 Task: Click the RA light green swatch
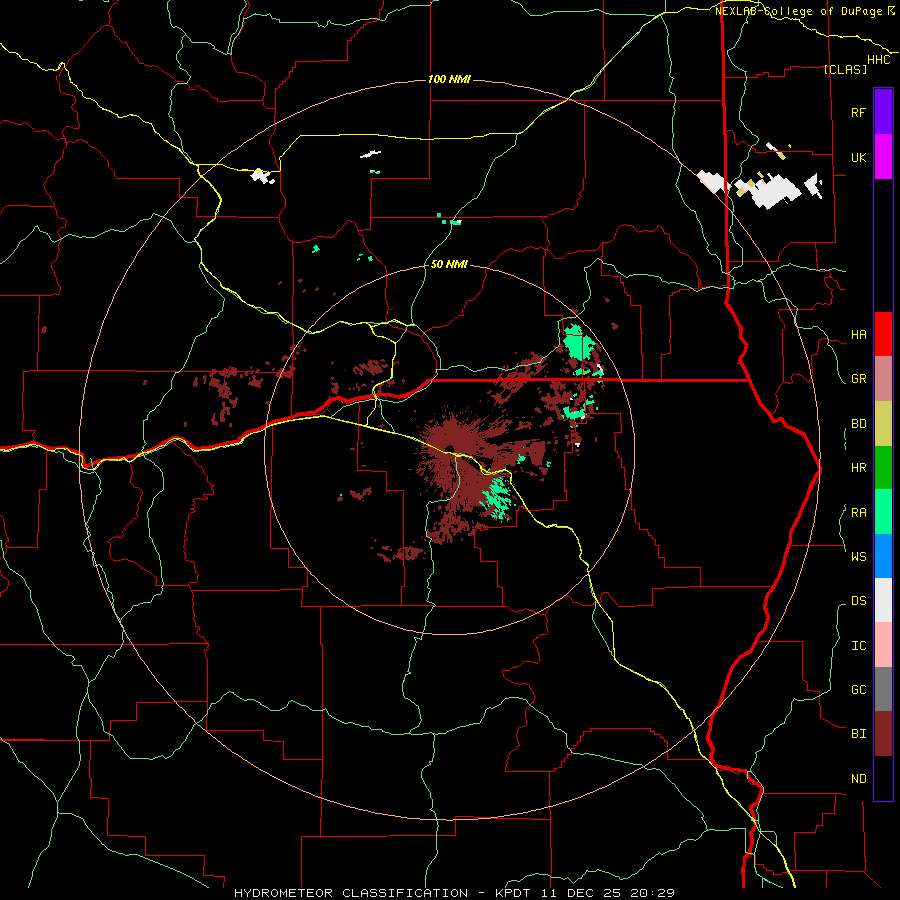[x=883, y=512]
